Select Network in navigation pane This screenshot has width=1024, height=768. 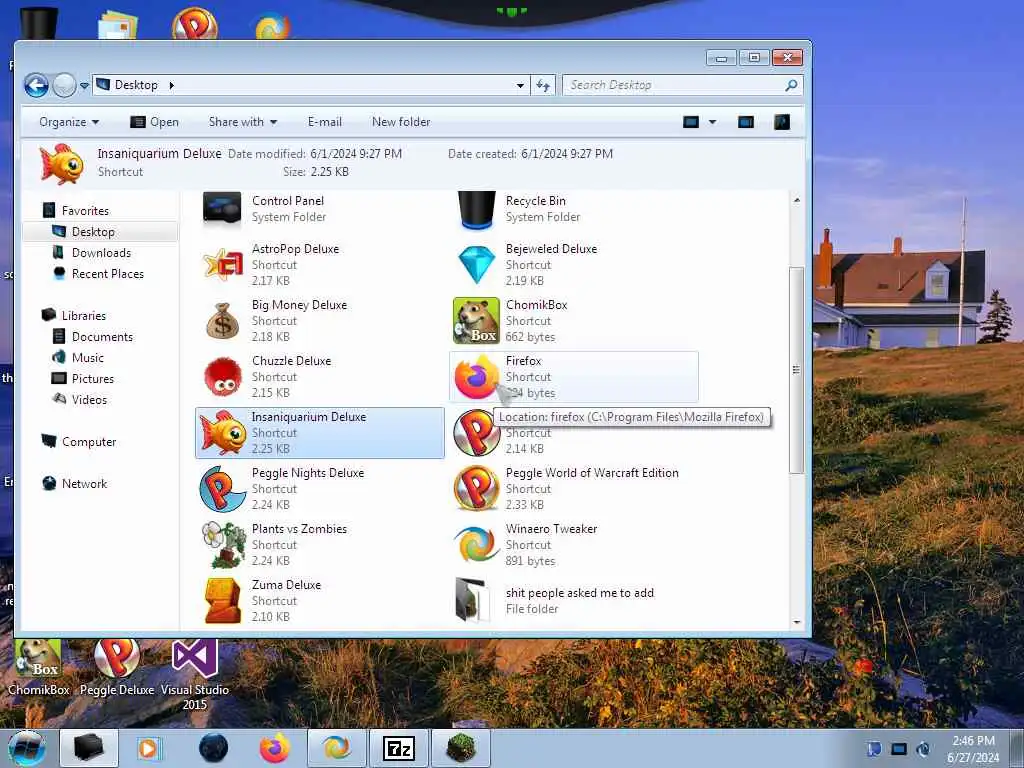[x=84, y=483]
